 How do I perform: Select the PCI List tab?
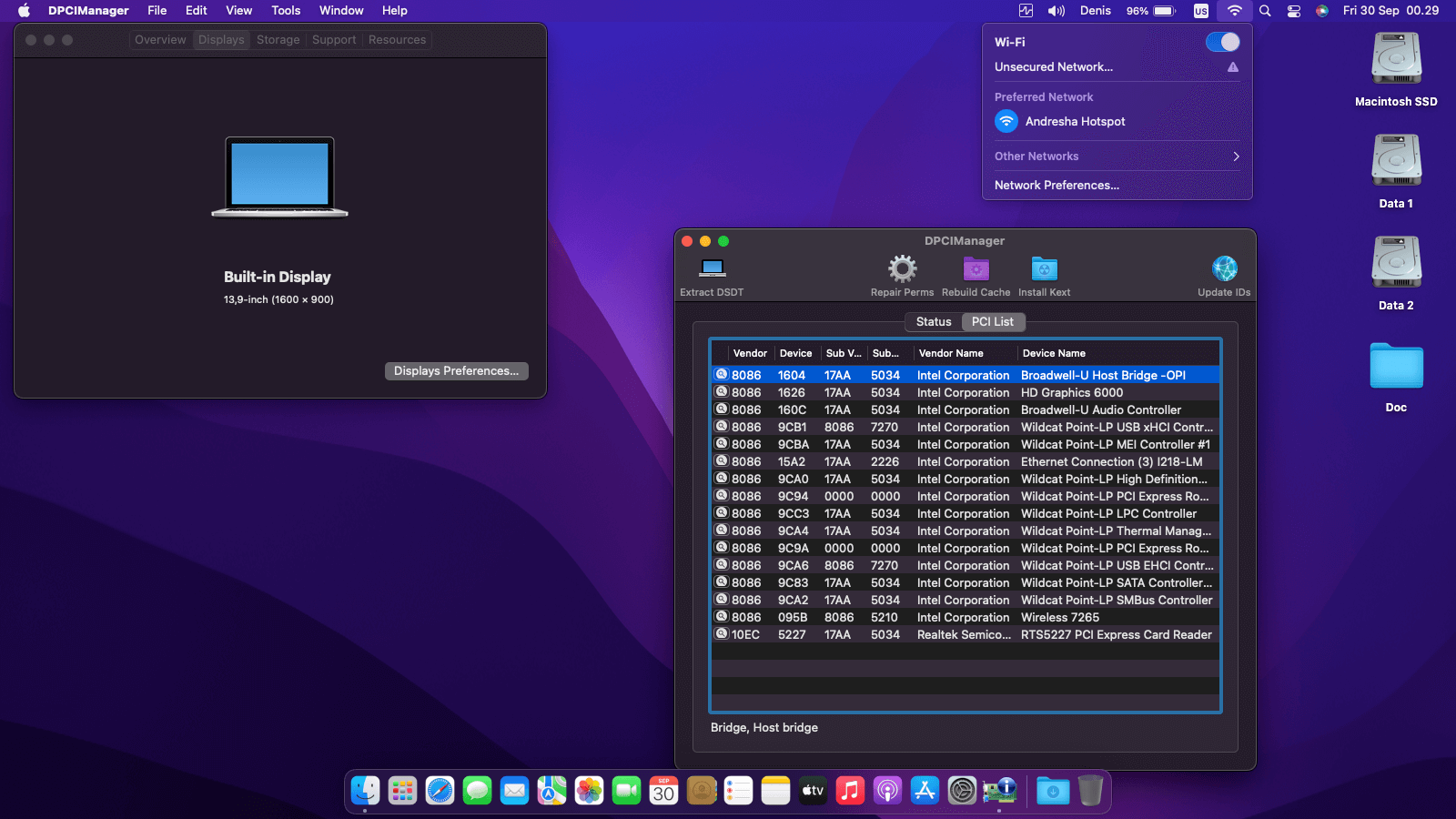click(x=992, y=321)
